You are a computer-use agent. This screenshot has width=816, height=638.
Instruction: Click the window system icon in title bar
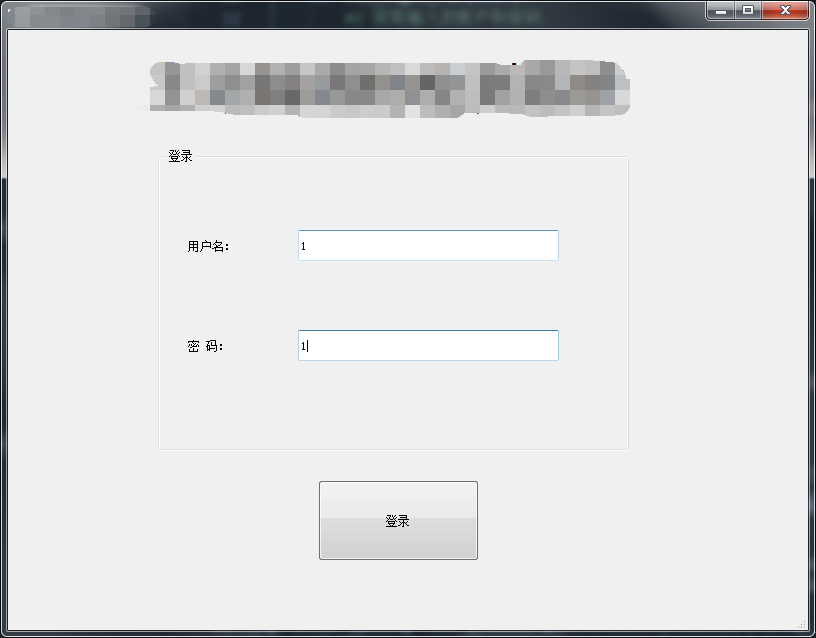tap(9, 11)
